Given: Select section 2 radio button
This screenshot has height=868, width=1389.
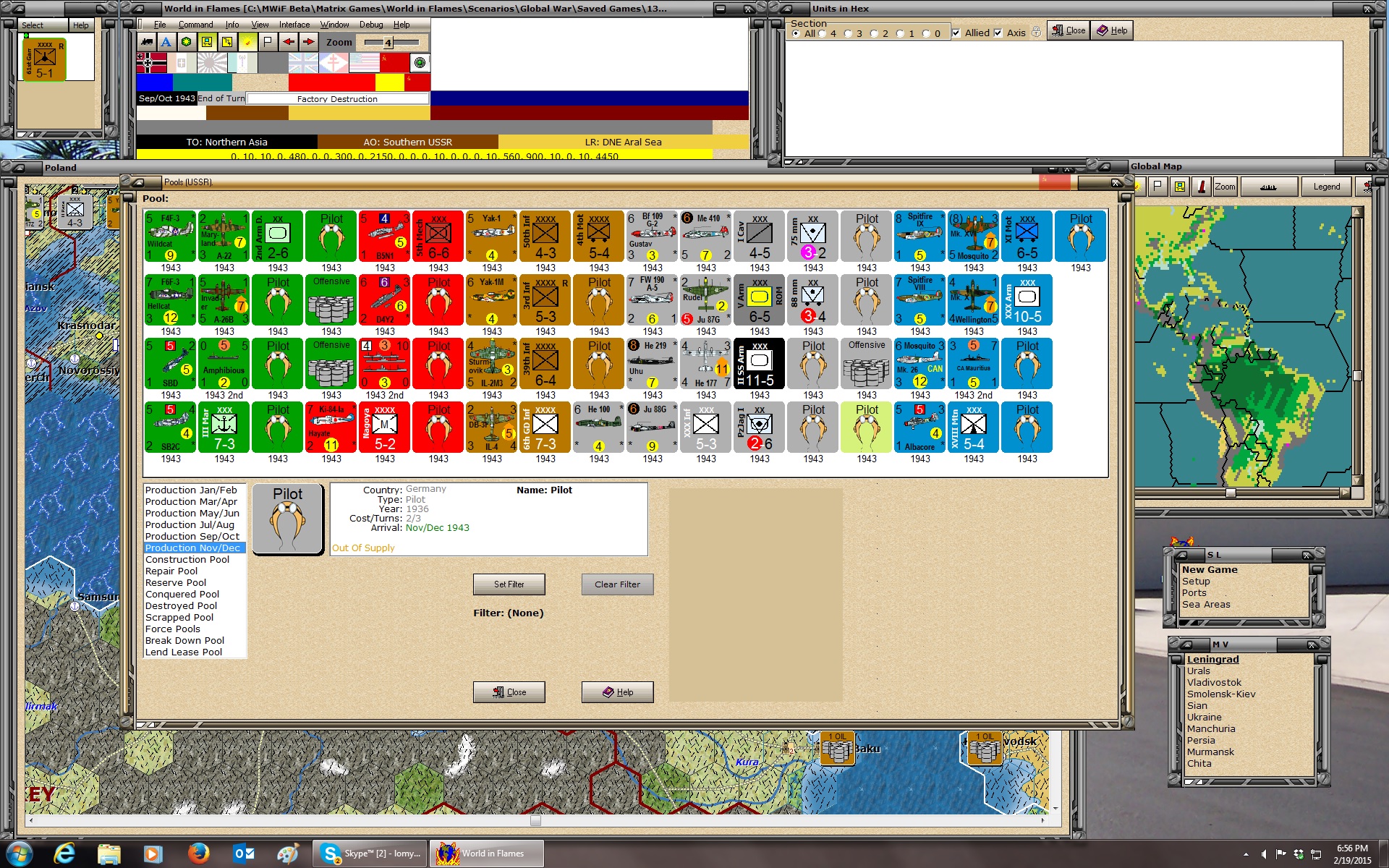Looking at the screenshot, I should tap(874, 33).
